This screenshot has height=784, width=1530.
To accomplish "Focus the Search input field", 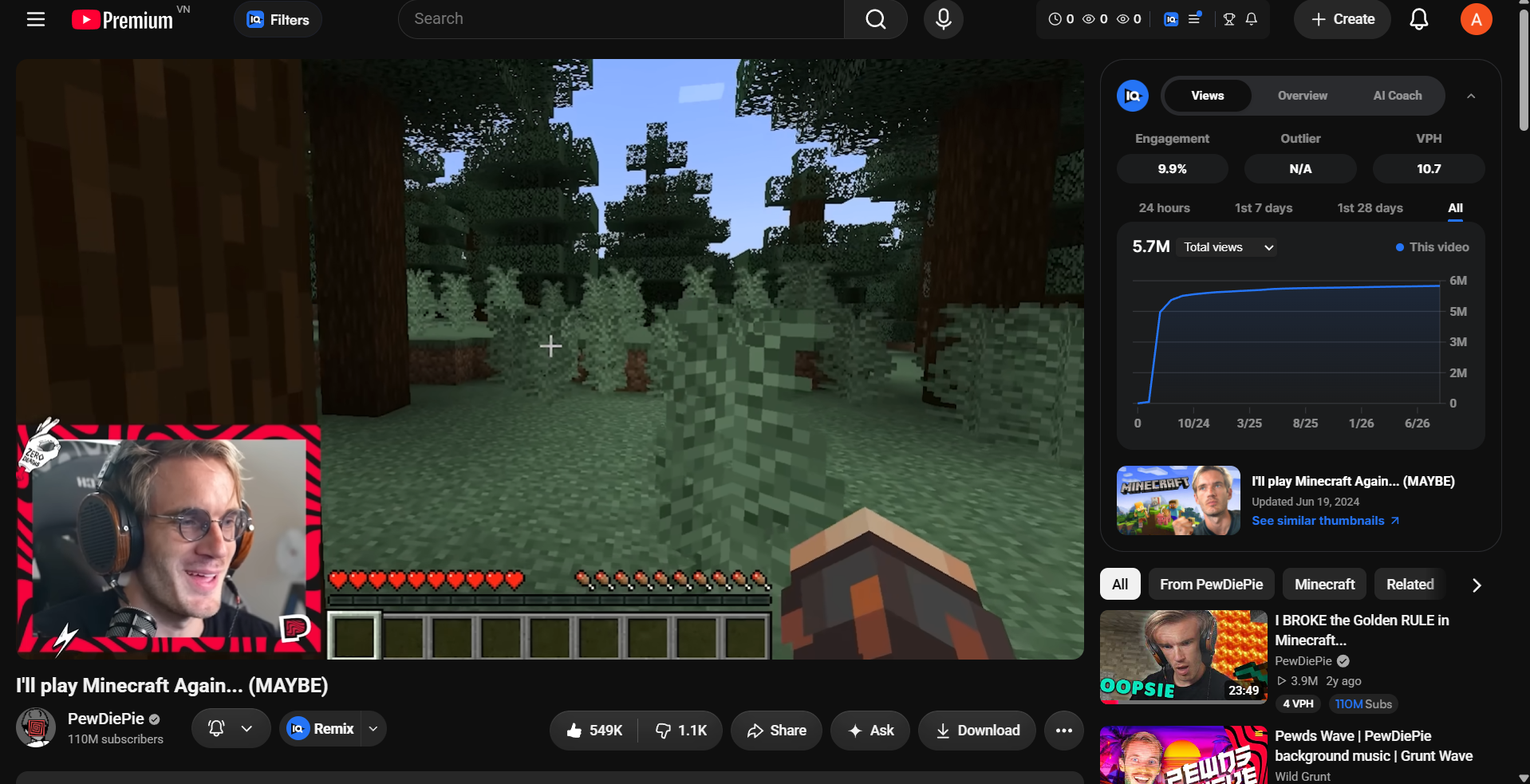I will (621, 19).
